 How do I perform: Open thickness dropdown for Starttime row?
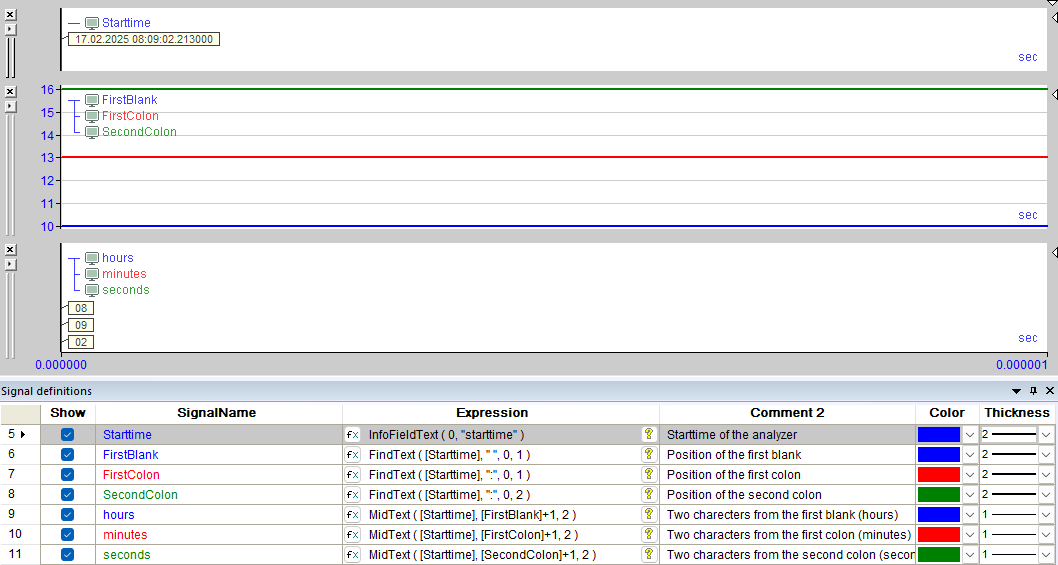(1046, 435)
